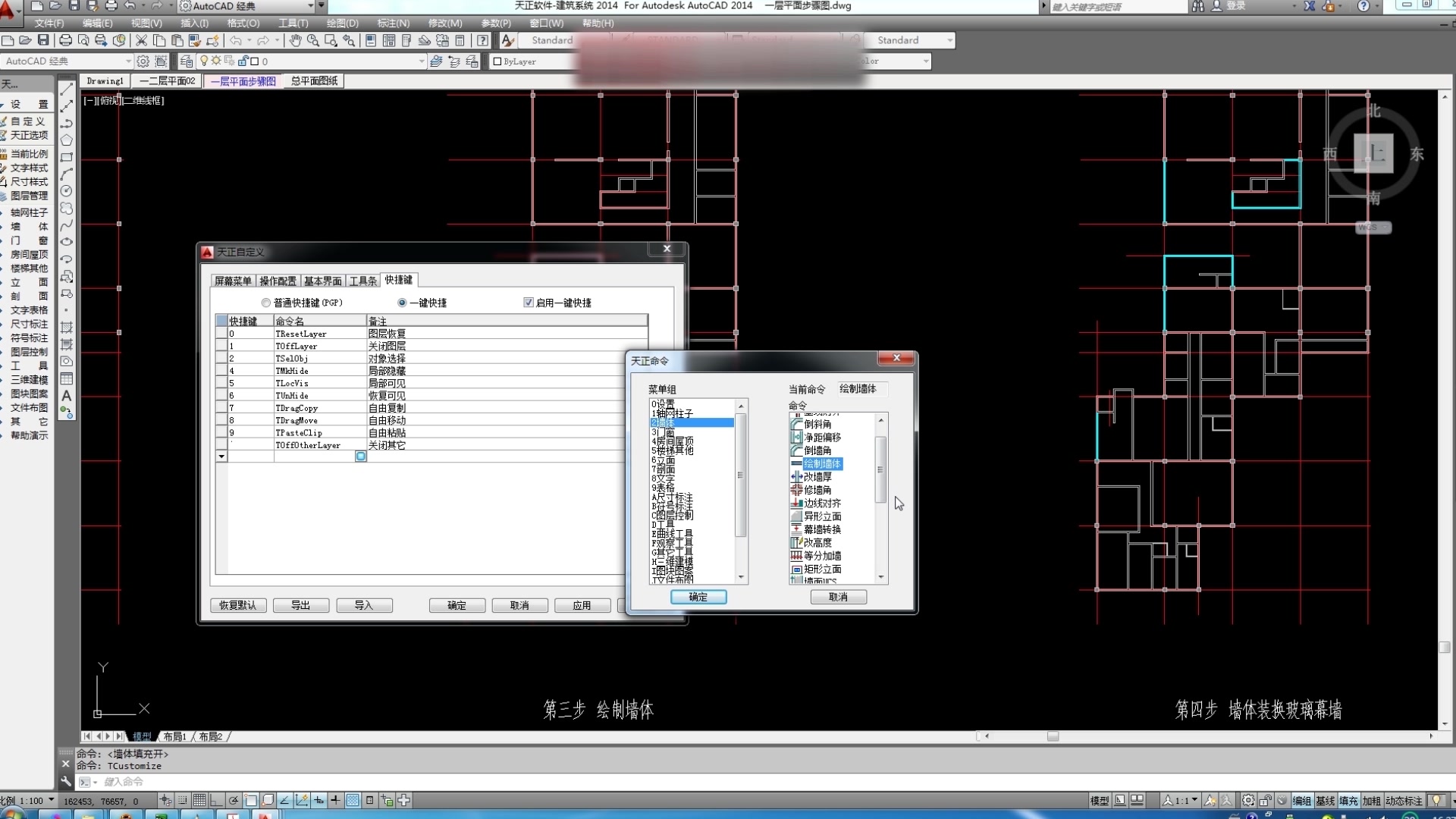
Task: Open the annotation scale 1:1 dropdown
Action: 1195,800
